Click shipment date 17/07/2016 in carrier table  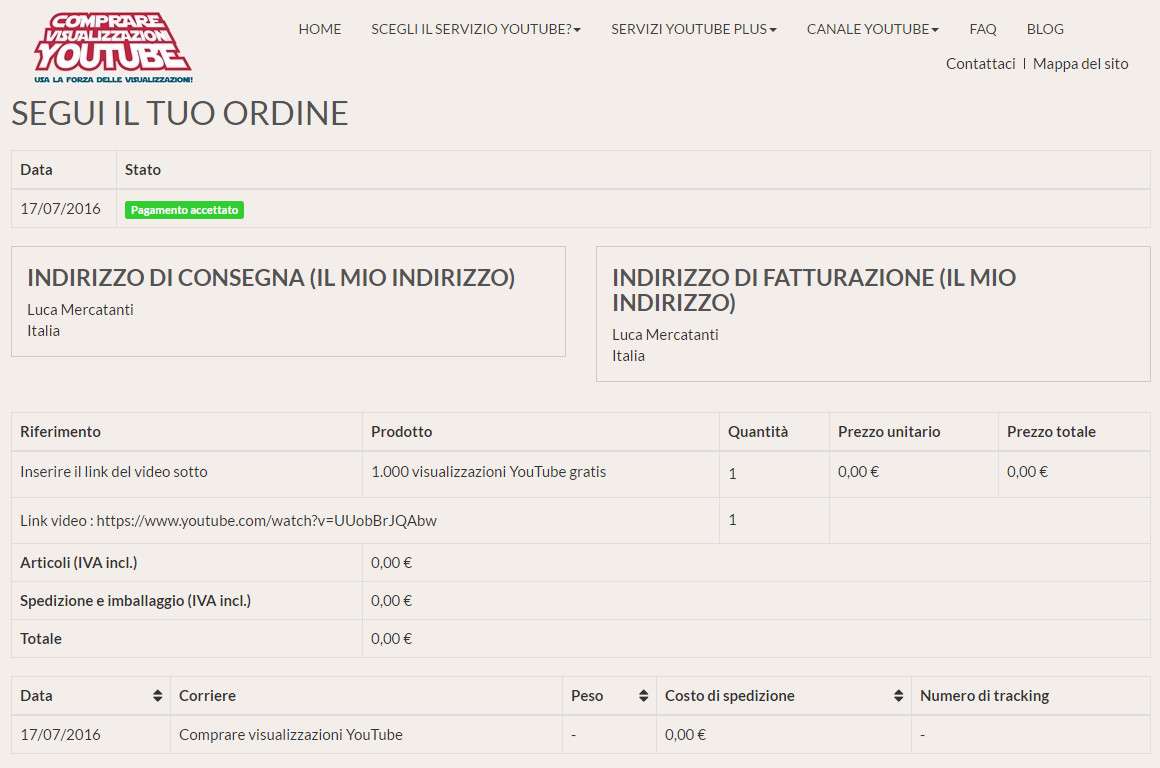tap(60, 735)
